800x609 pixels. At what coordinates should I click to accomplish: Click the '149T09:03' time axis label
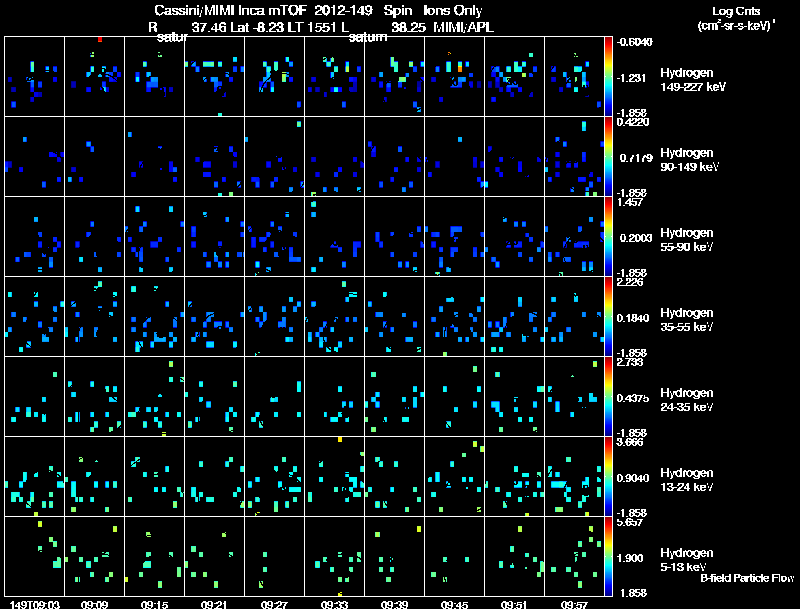(x=35, y=604)
